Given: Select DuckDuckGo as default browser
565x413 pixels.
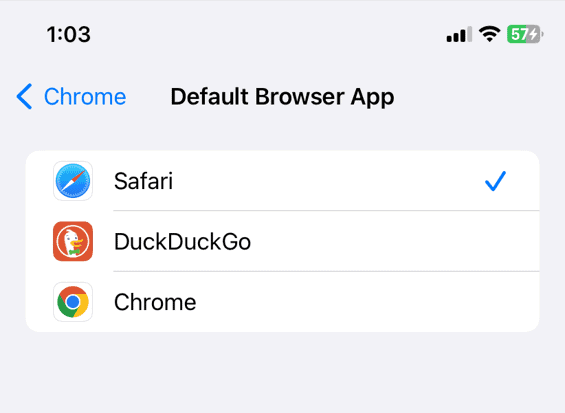Looking at the screenshot, I should (282, 241).
